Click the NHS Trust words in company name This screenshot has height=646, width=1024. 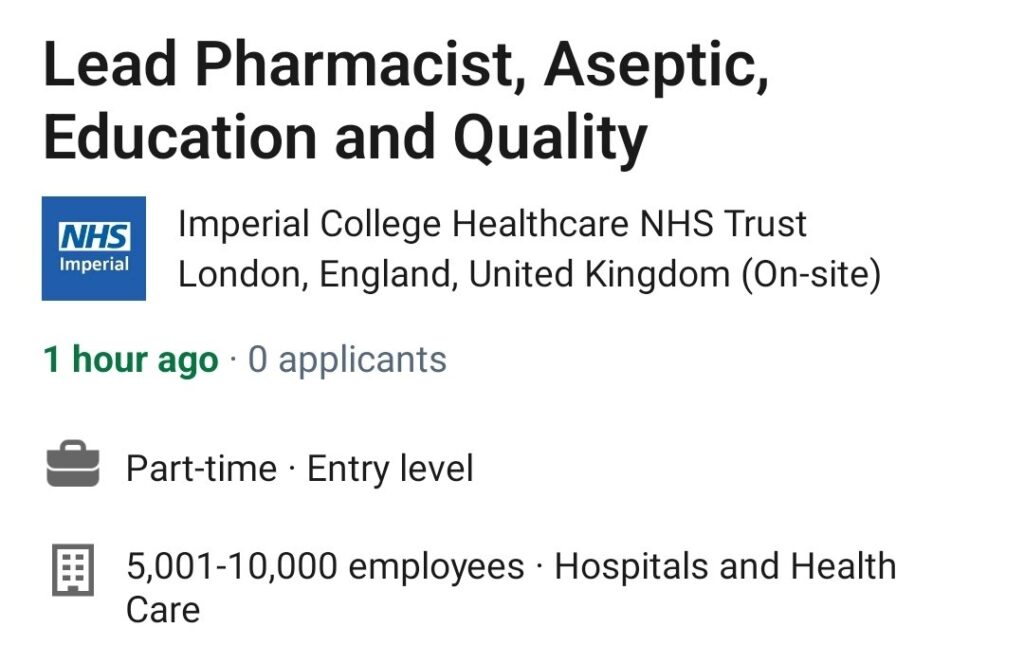[723, 224]
